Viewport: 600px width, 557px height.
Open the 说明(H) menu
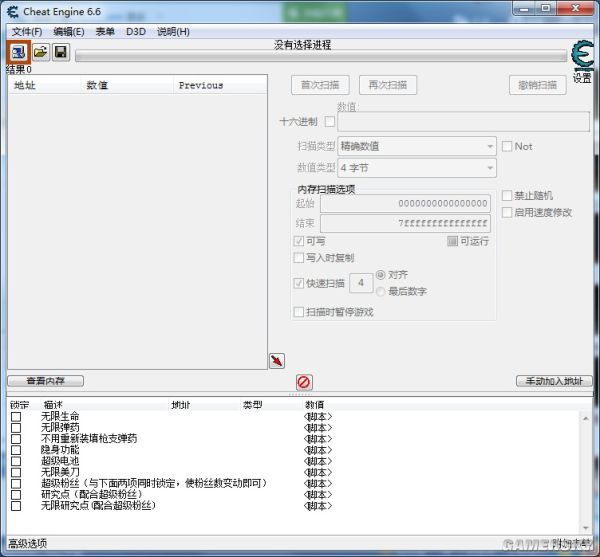[x=173, y=32]
